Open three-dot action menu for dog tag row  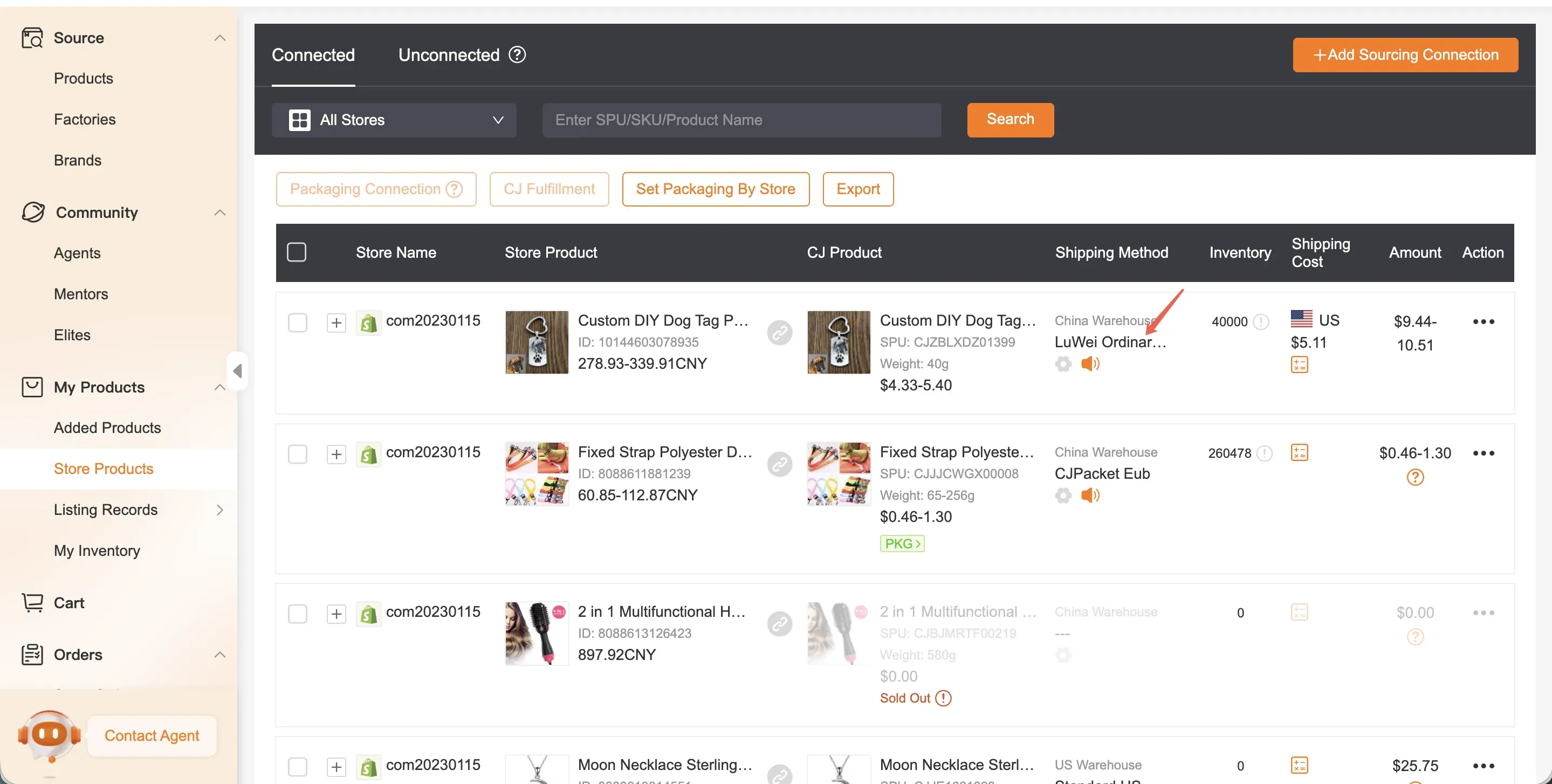coord(1483,322)
